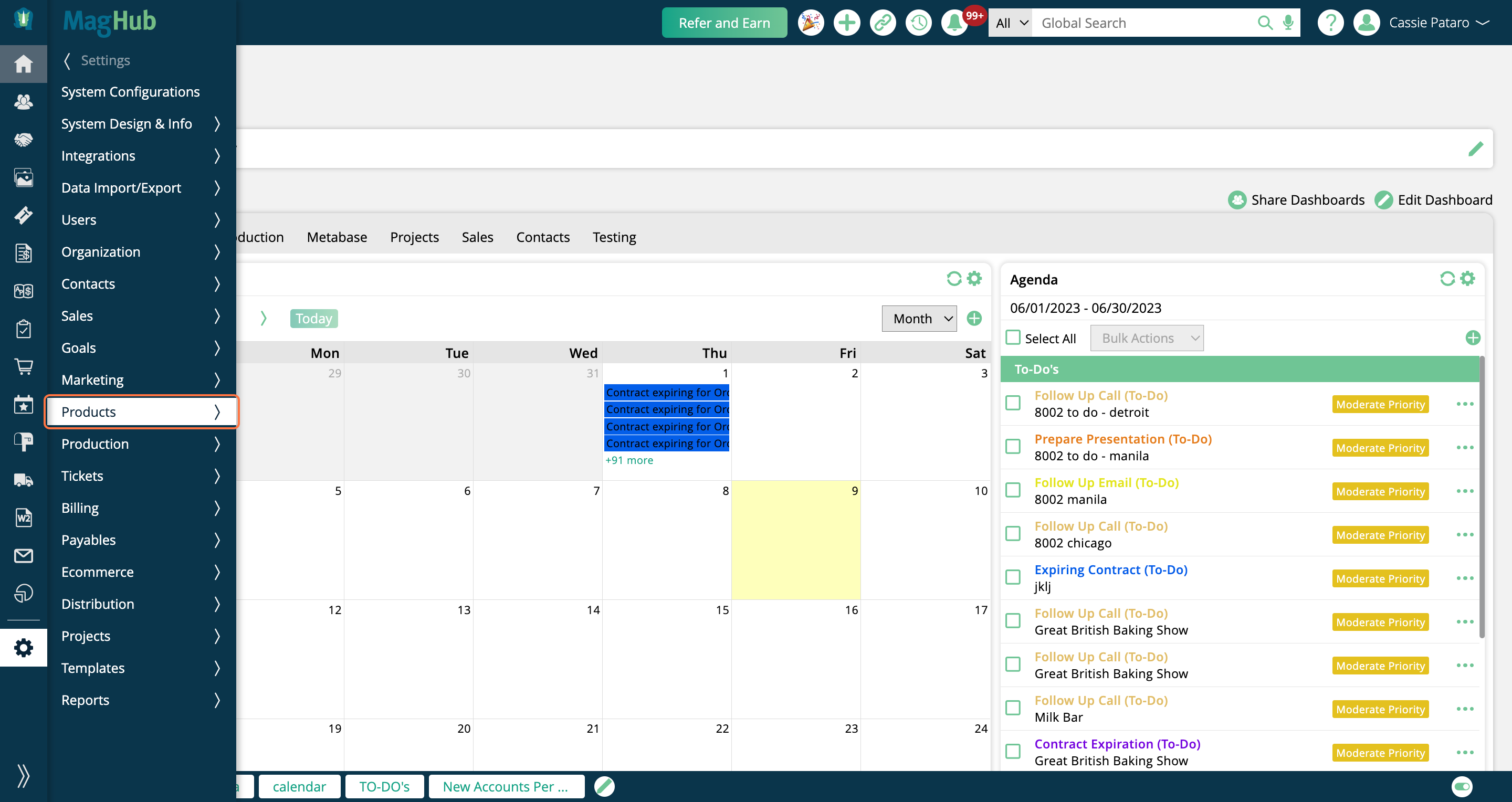1512x802 pixels.
Task: Toggle the switch in bottom right corner
Action: [1462, 786]
